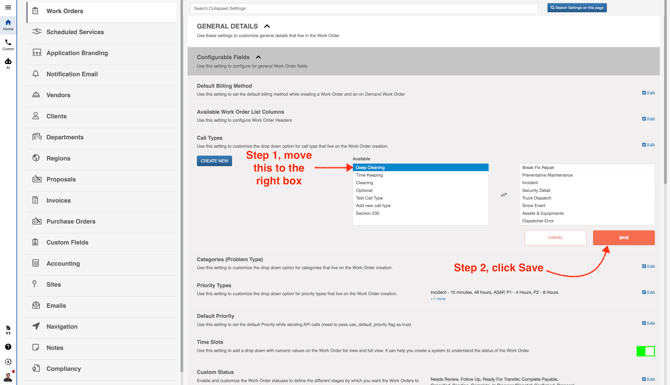The width and height of the screenshot is (670, 385).
Task: Click the Clients person icon
Action: coord(36,116)
